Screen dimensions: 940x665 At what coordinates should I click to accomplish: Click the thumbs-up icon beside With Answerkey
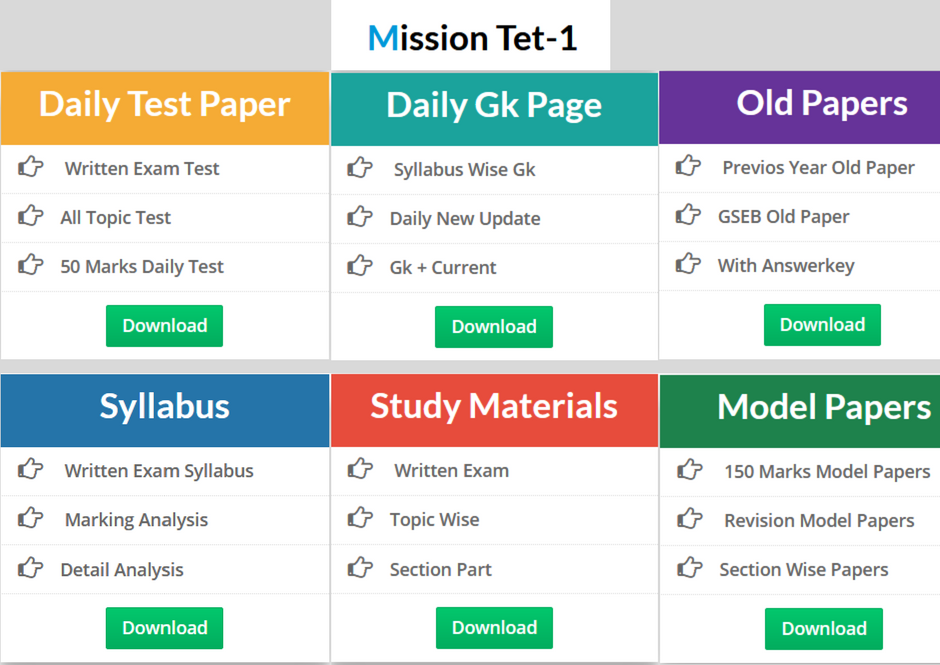(x=689, y=265)
